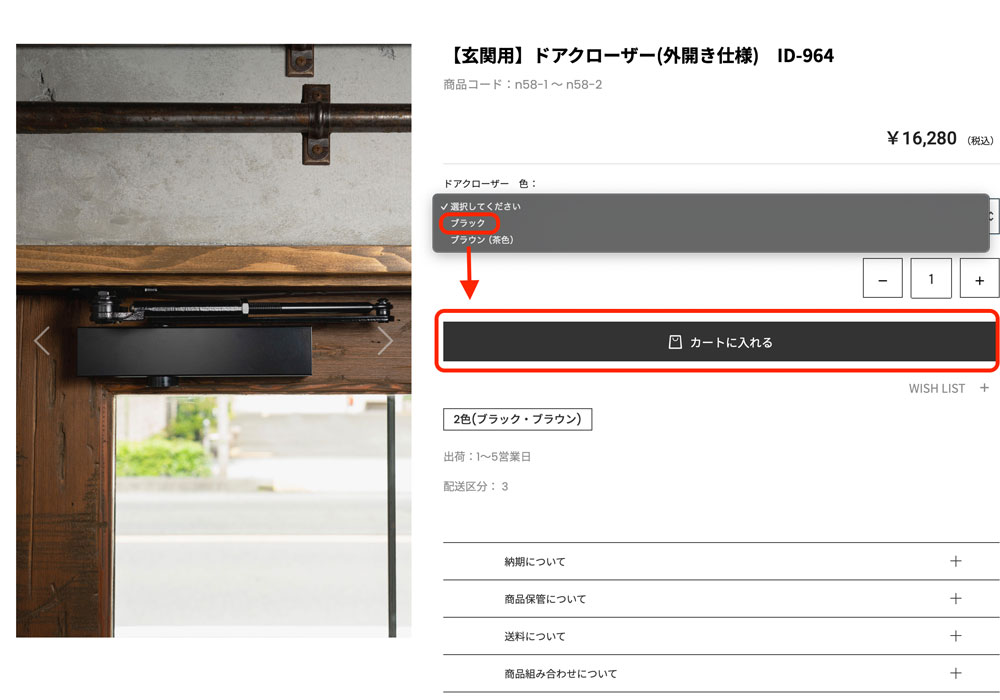
Task: Expand the 納期について section
Action: pos(721,561)
